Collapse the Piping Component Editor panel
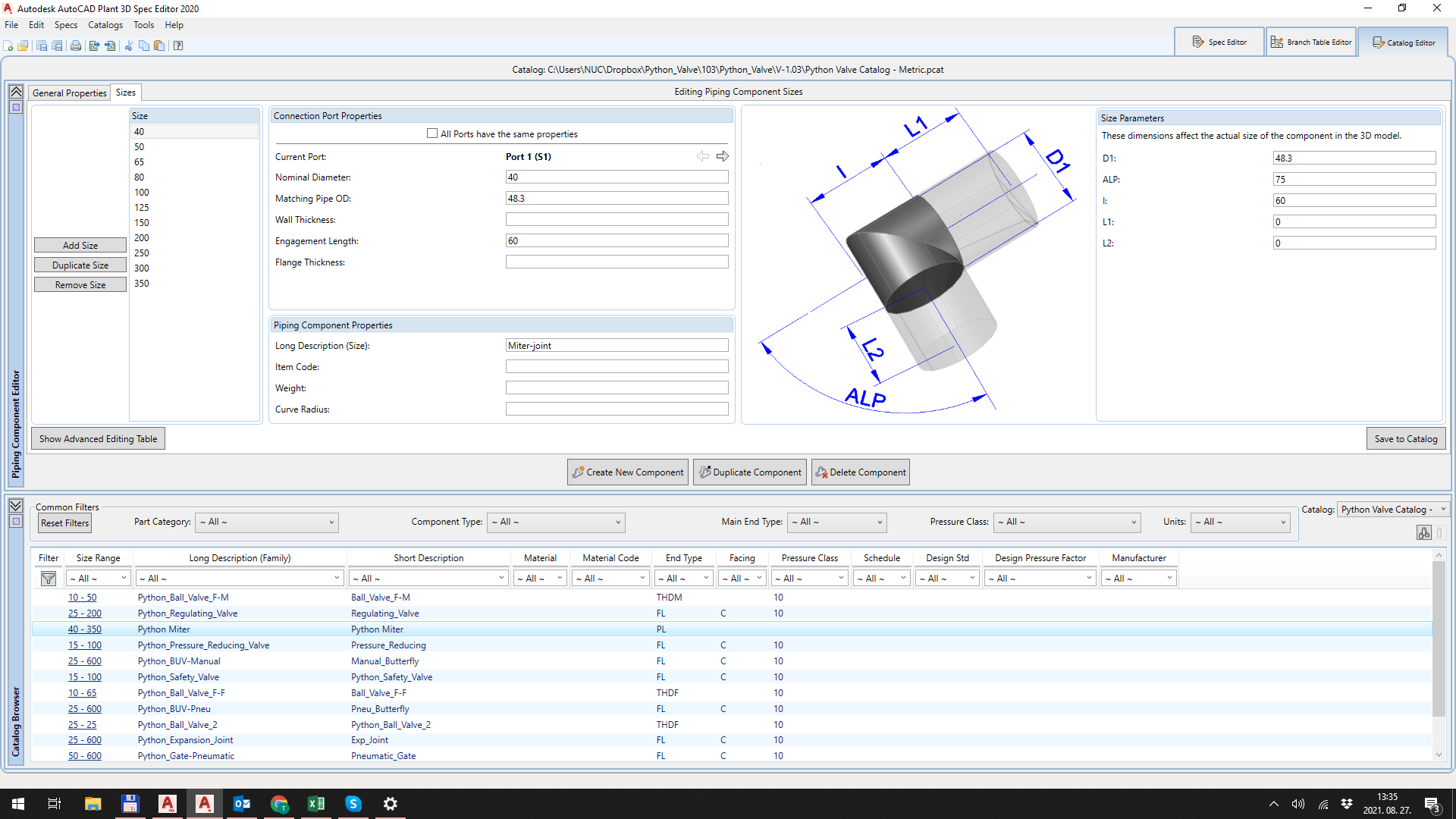Screen dimensions: 1456x819 pos(16,92)
